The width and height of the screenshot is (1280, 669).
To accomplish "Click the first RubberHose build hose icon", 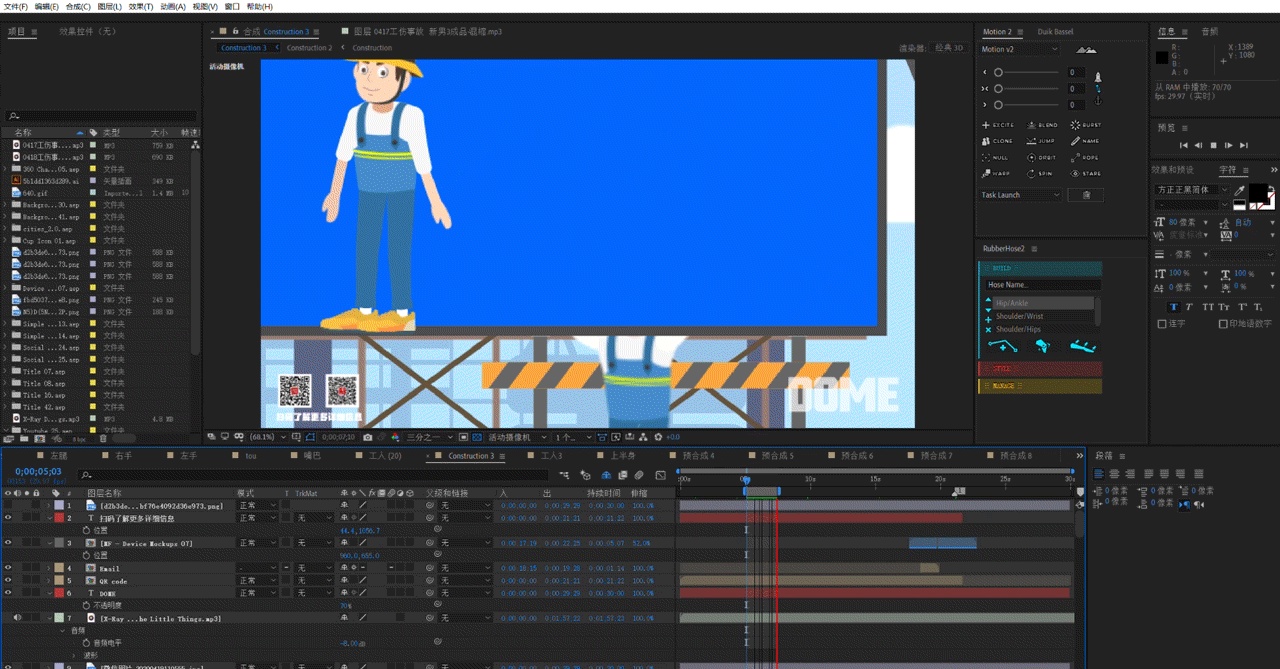I will pyautogui.click(x=1003, y=346).
